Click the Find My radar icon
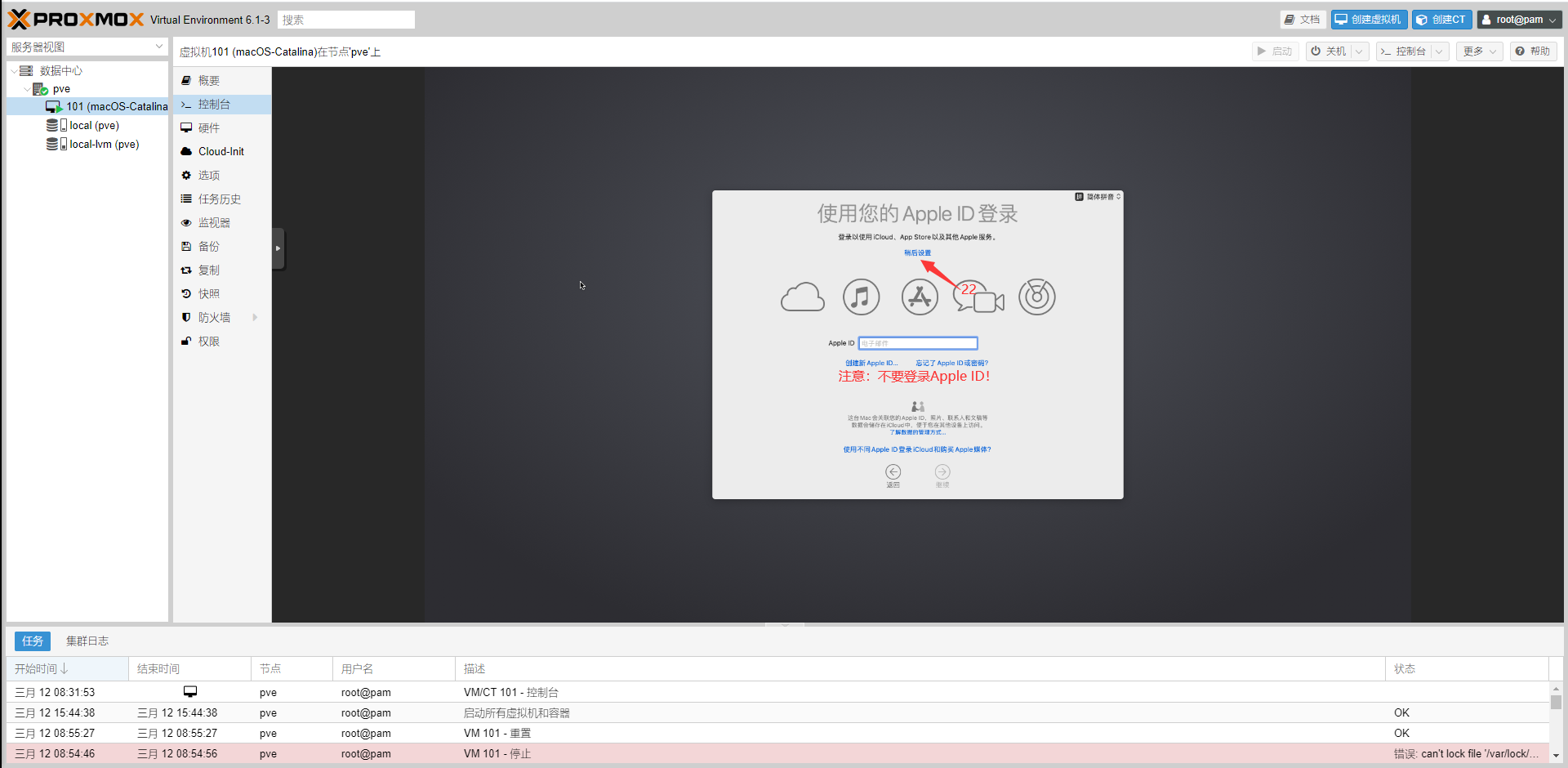 pos(1036,297)
